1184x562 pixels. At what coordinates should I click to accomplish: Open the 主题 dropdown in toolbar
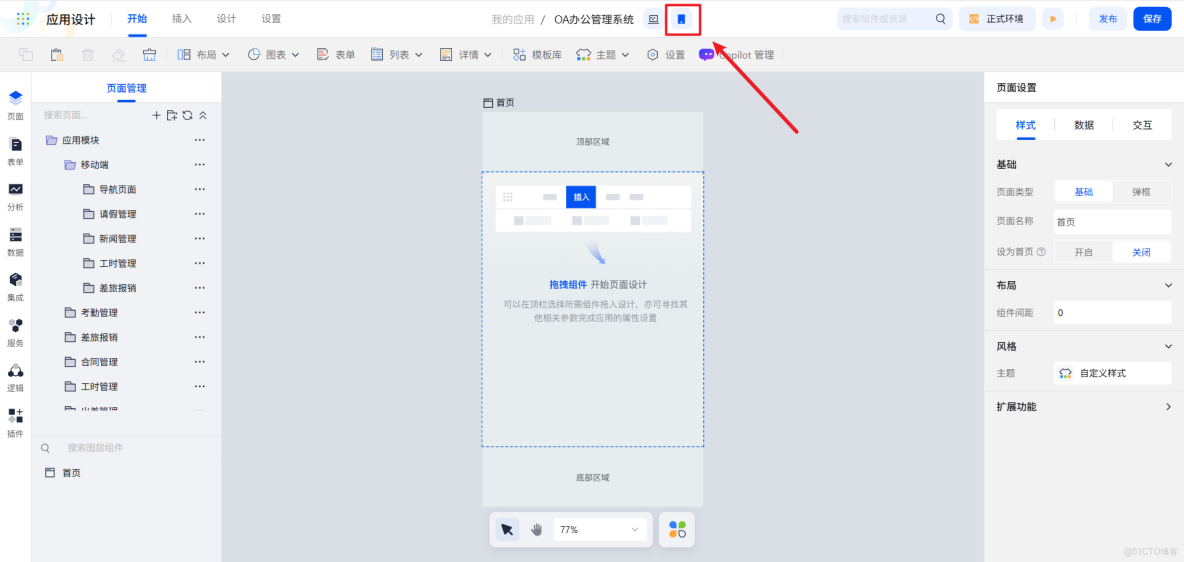[x=603, y=54]
